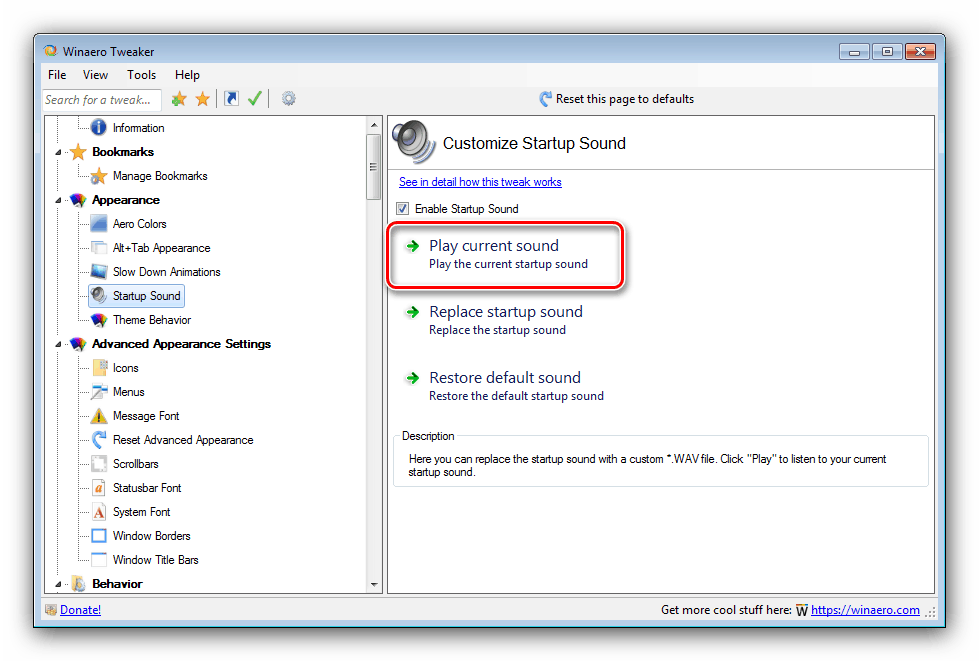Viewport: 979px width, 661px height.
Task: Click the Slow Down Animations icon
Action: [99, 272]
